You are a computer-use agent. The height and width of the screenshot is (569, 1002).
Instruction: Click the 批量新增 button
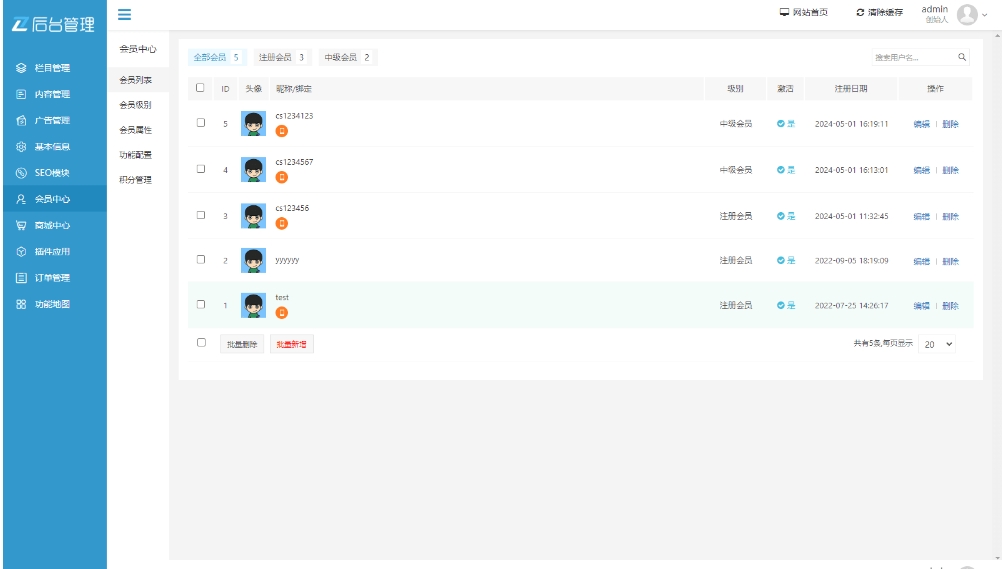292,344
